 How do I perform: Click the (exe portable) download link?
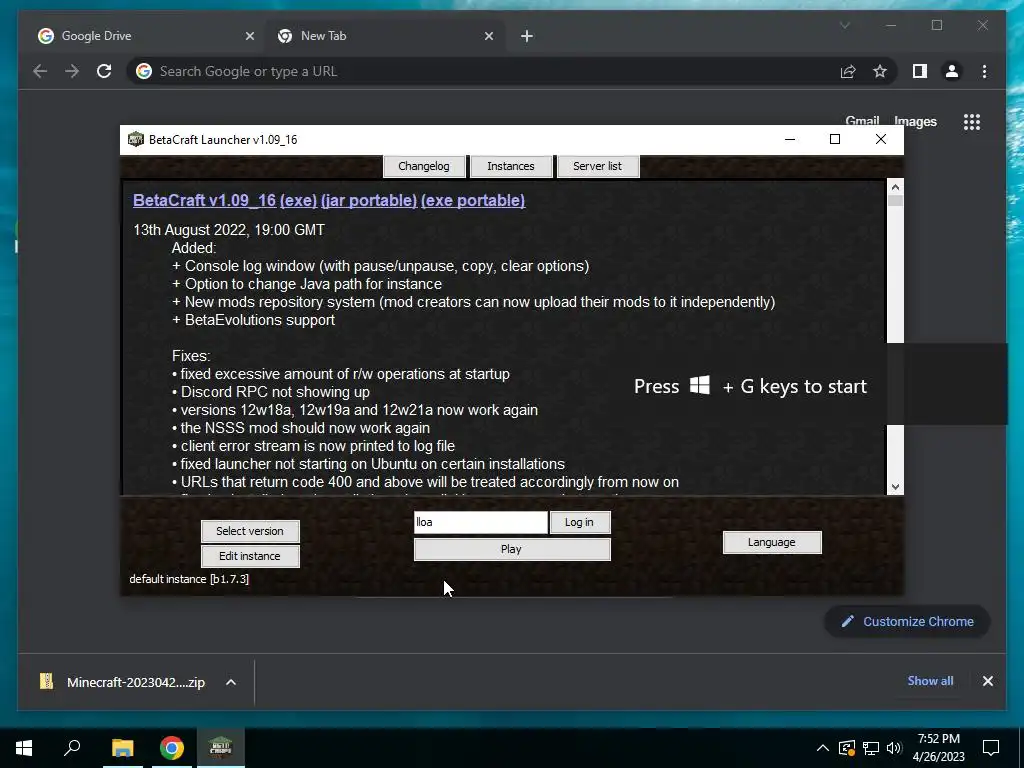(473, 200)
